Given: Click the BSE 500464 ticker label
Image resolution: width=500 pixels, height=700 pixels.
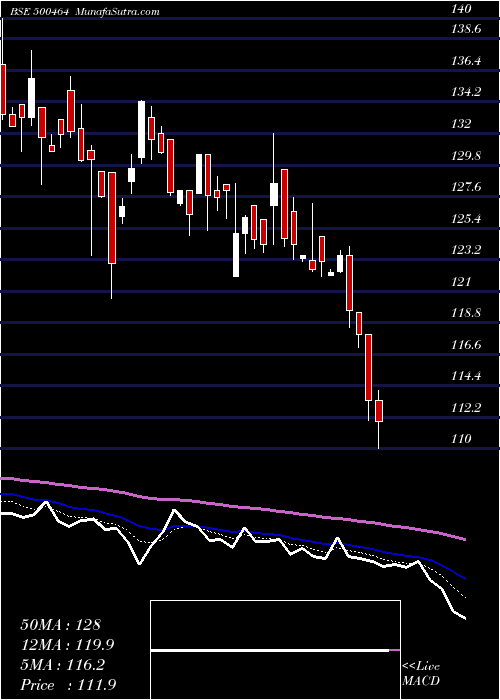Looking at the screenshot, I should pyautogui.click(x=41, y=12).
